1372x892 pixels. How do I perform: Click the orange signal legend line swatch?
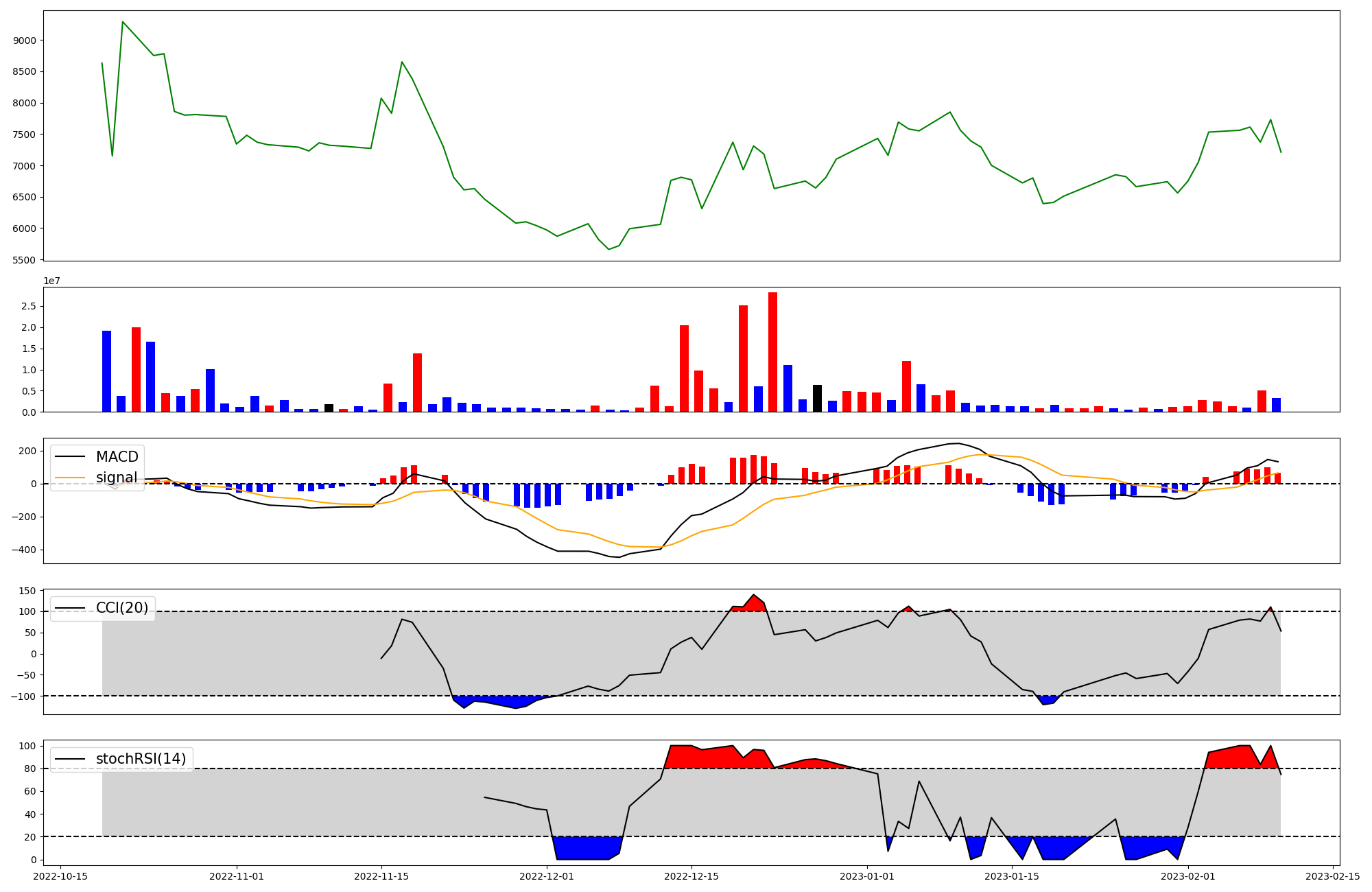[x=70, y=478]
